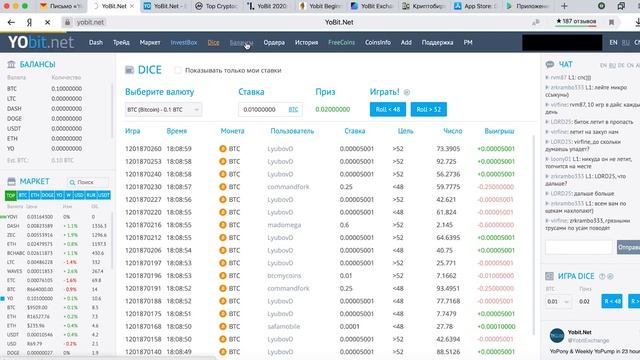Open the История menu item
The height and width of the screenshot is (360, 640).
pos(307,42)
